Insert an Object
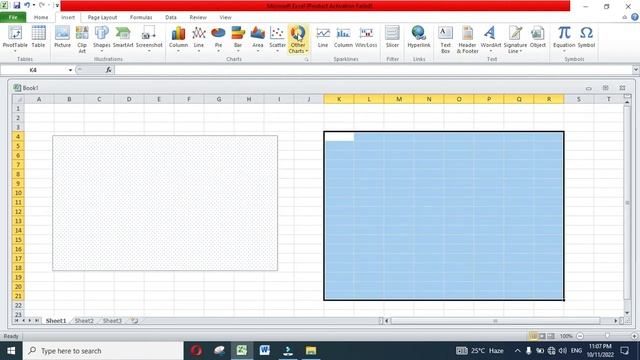This screenshot has height=360, width=640. point(538,38)
